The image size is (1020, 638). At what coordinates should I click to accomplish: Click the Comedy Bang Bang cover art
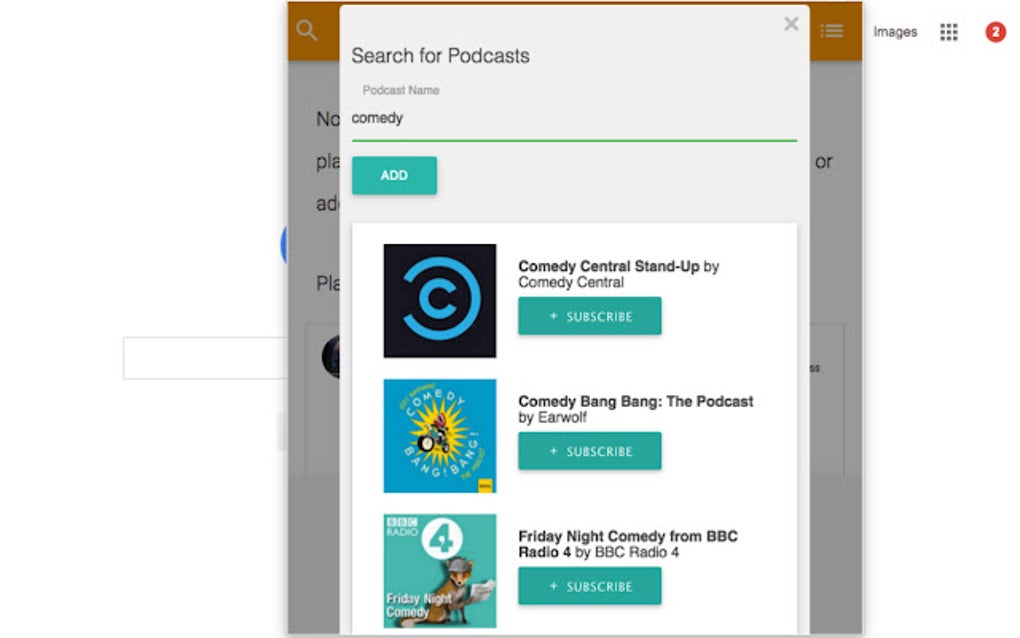[440, 436]
